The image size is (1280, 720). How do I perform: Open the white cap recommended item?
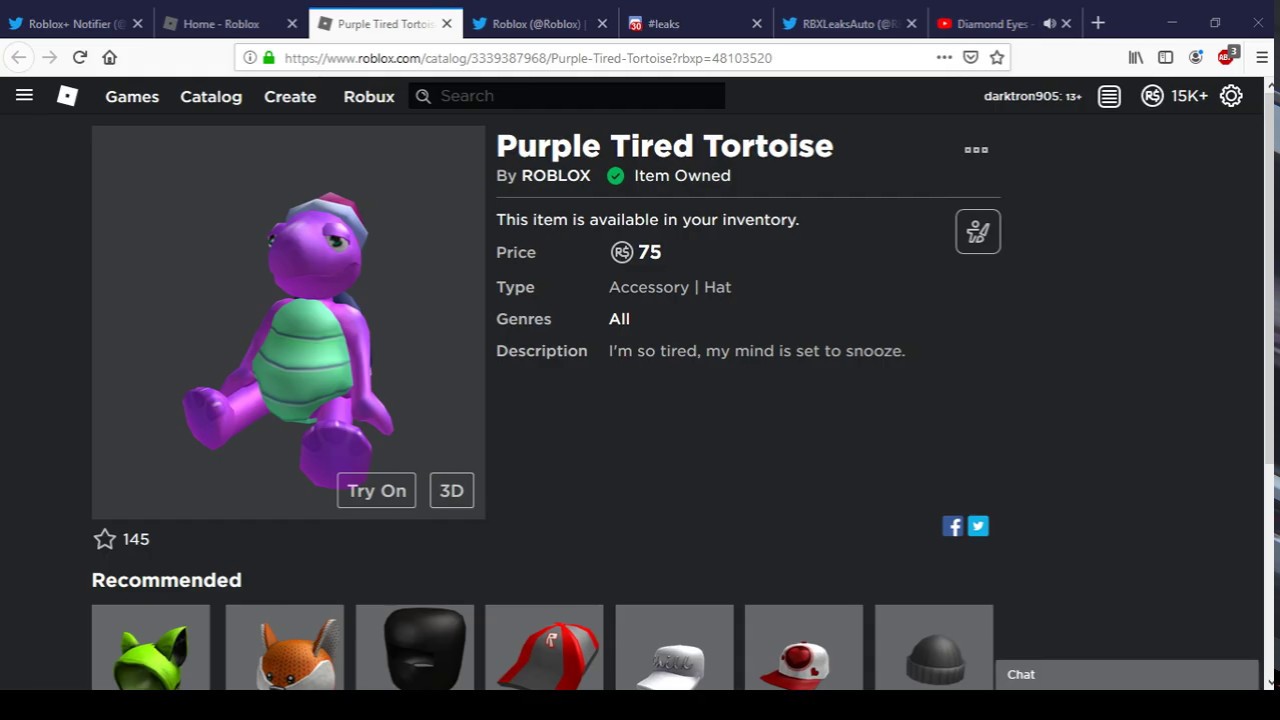pyautogui.click(x=675, y=647)
